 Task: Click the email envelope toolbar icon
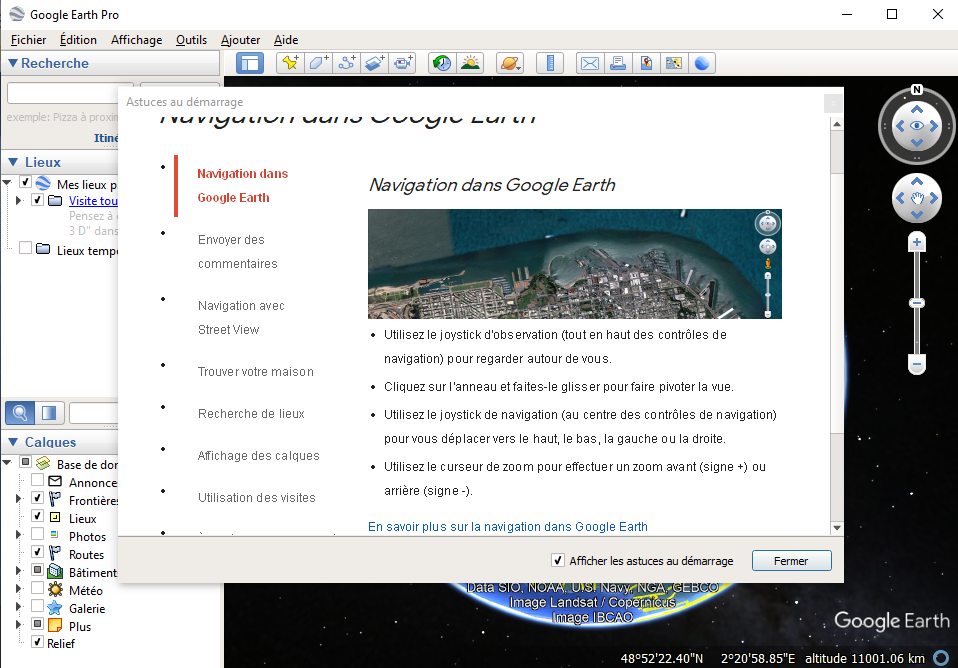tap(590, 63)
